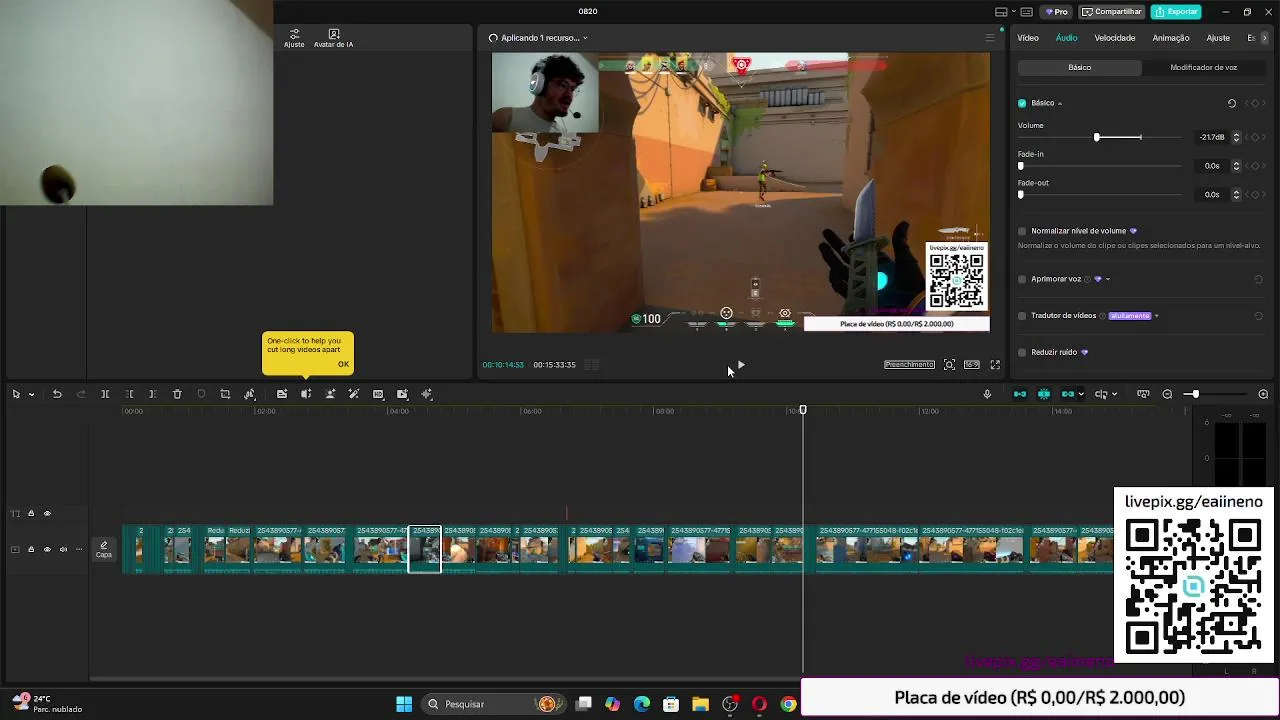Adjust the Volume slider handle
1280x720 pixels.
[1097, 137]
